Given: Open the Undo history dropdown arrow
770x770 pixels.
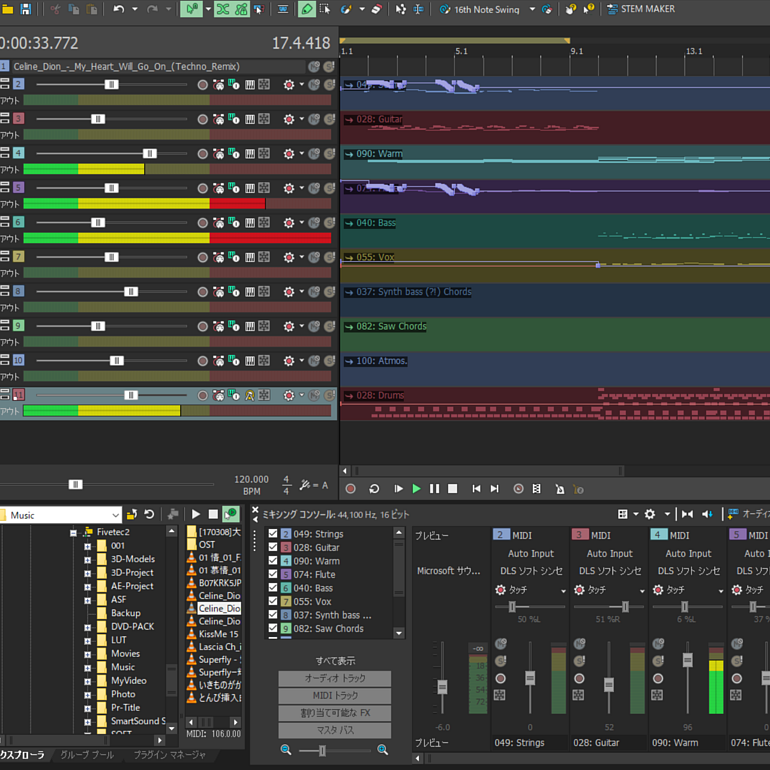Looking at the screenshot, I should pos(135,9).
